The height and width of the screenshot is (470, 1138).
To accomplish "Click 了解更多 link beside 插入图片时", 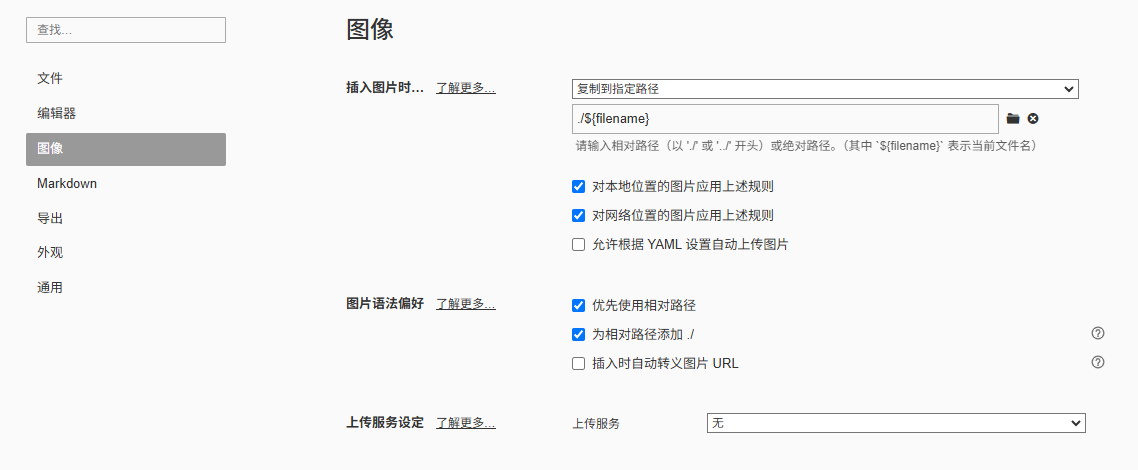I will [x=466, y=88].
